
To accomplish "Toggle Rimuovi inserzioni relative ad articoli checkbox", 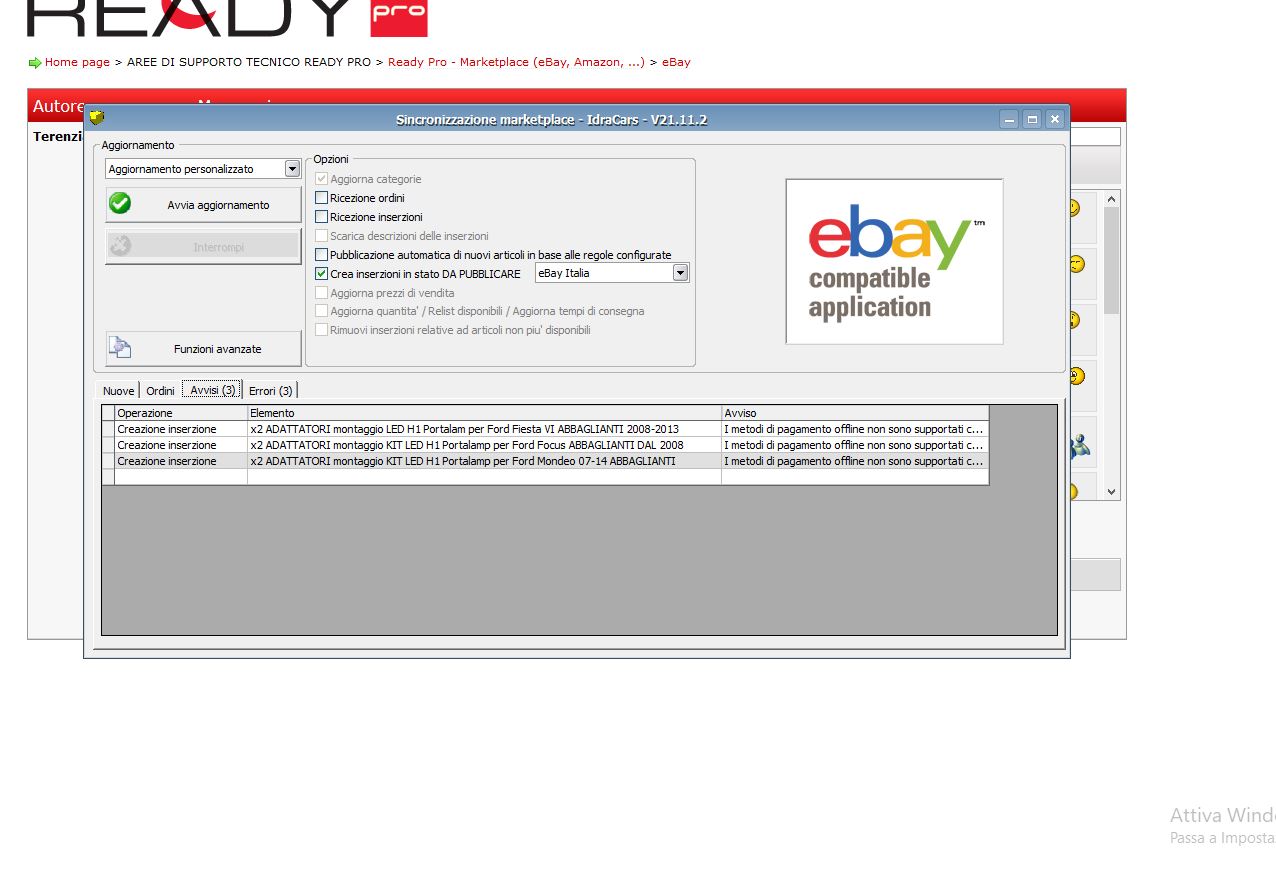I will point(322,330).
